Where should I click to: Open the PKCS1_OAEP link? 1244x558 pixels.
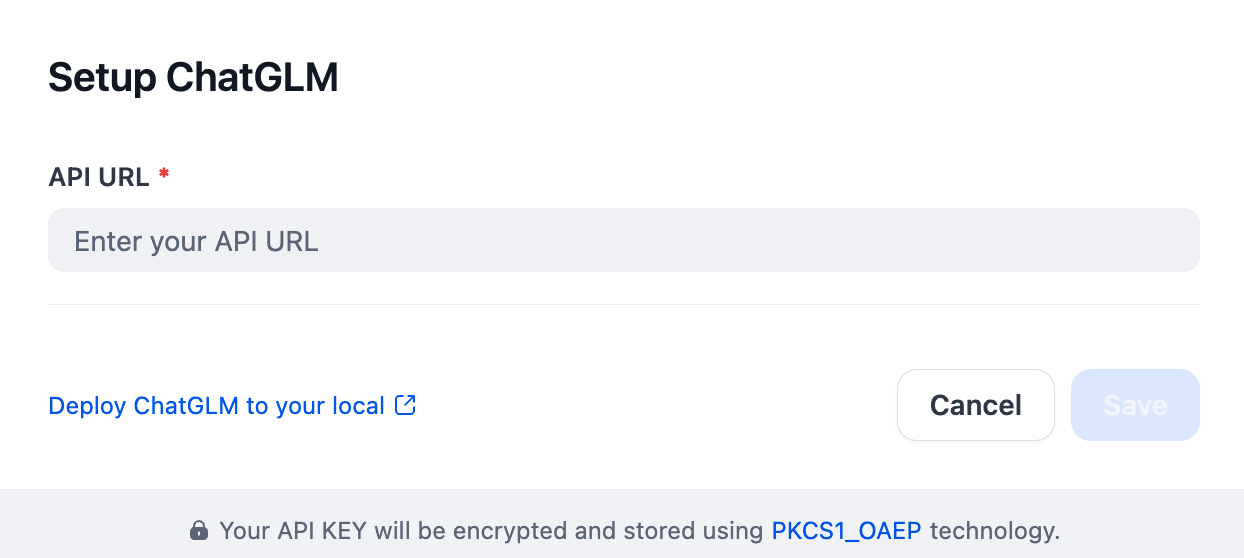pyautogui.click(x=846, y=530)
